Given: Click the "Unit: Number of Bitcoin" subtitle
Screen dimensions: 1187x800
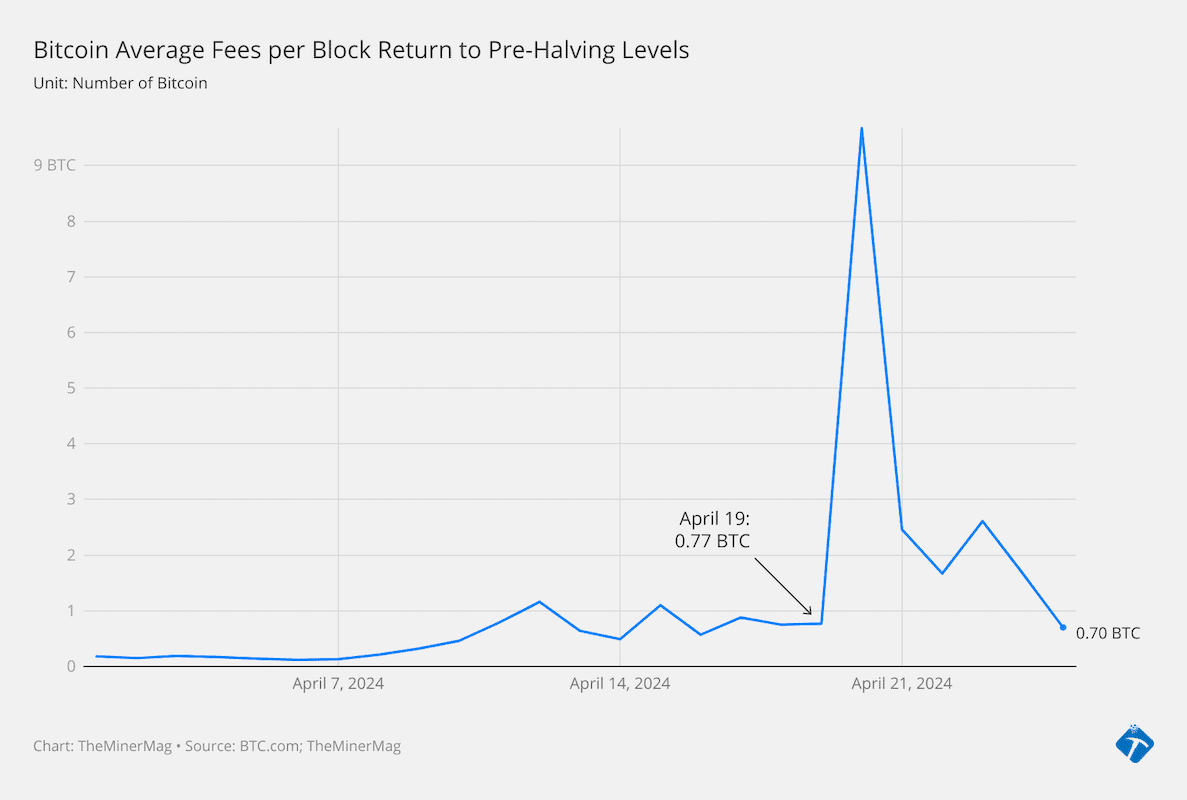Looking at the screenshot, I should [x=120, y=83].
